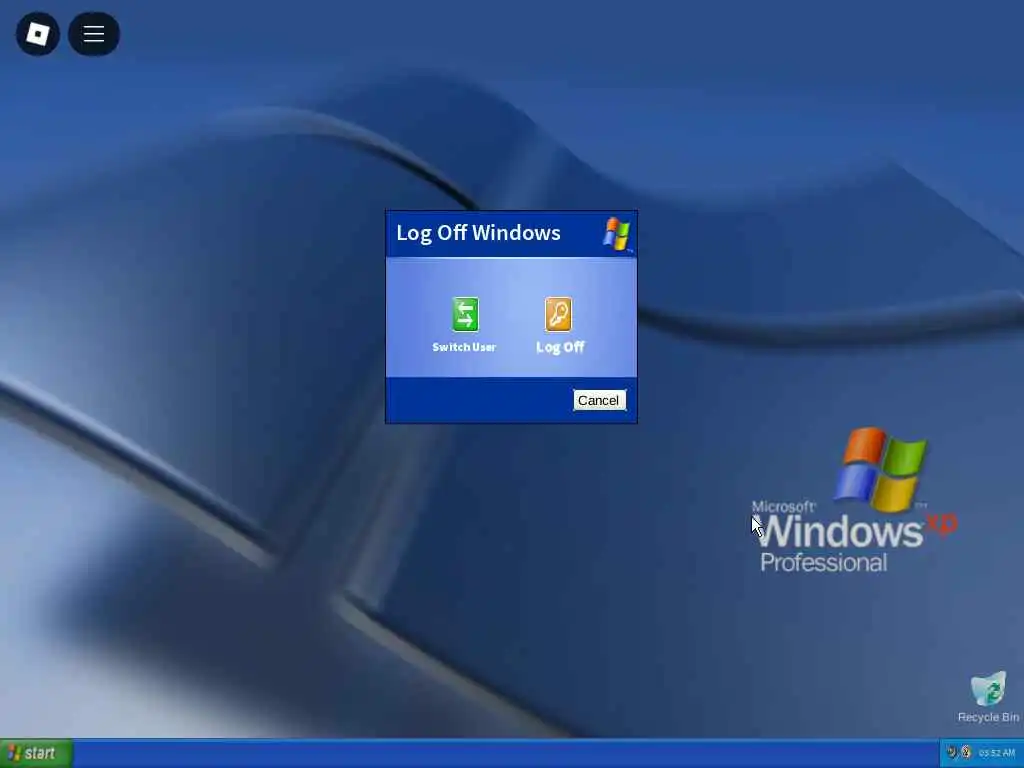Open the Start menu
The image size is (1024, 768).
click(36, 754)
